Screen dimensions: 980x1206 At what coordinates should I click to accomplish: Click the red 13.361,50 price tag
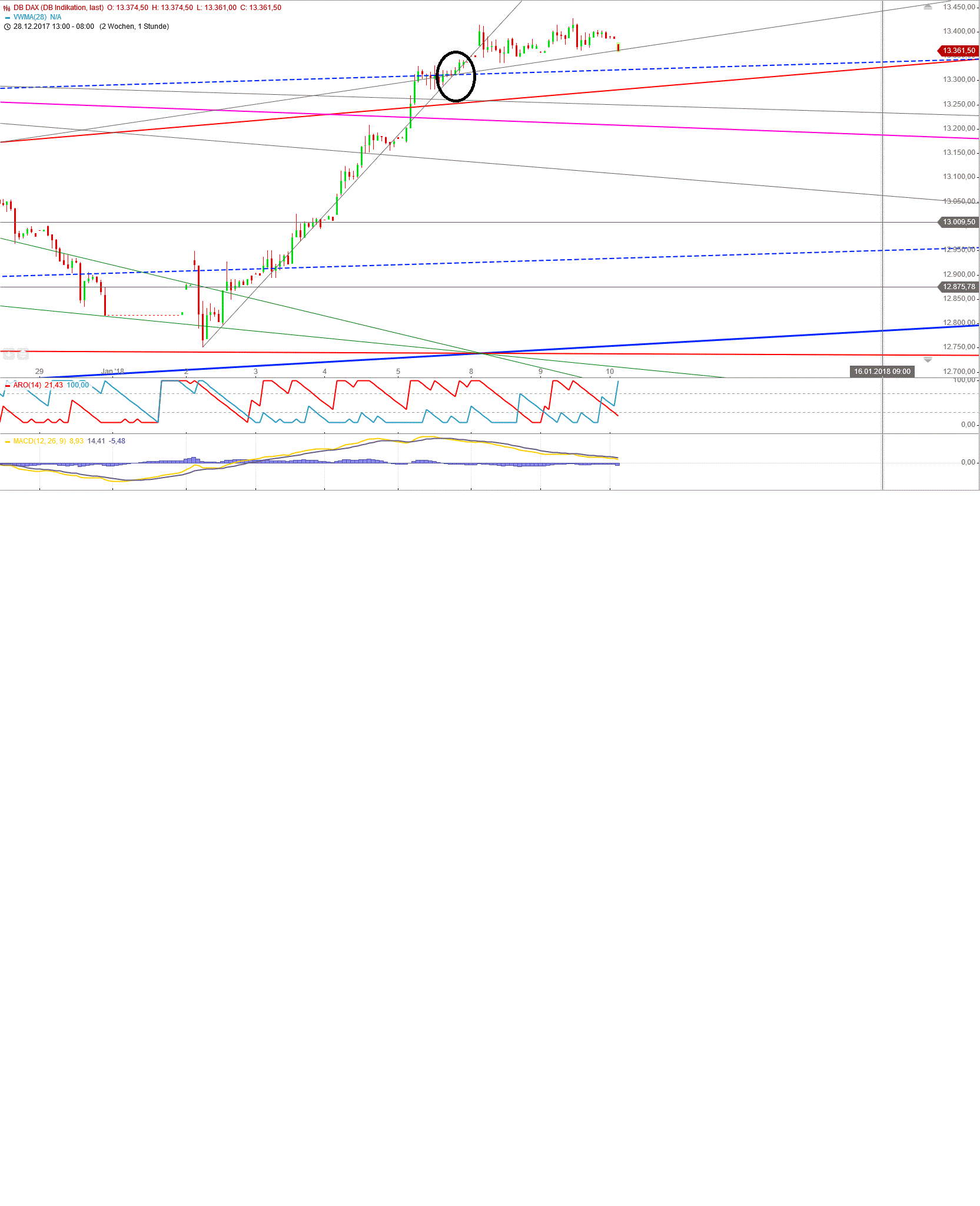click(956, 51)
